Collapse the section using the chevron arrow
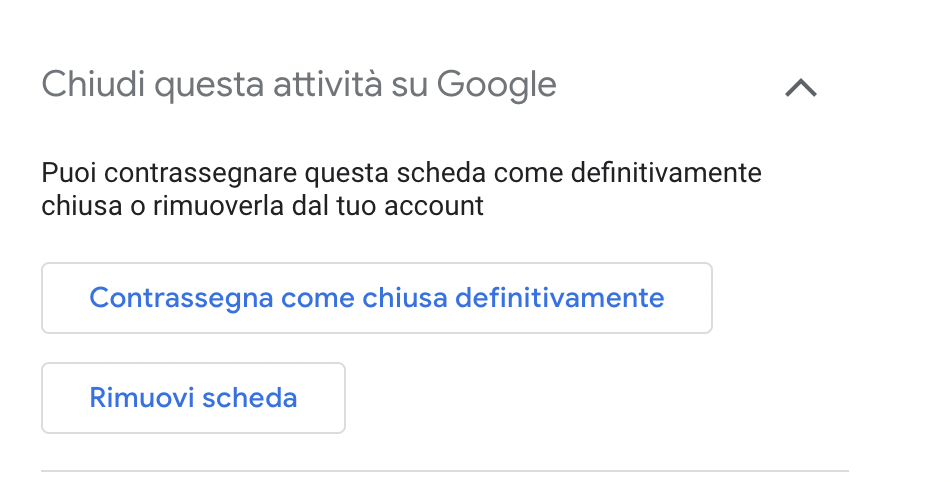950x482 pixels. click(800, 88)
